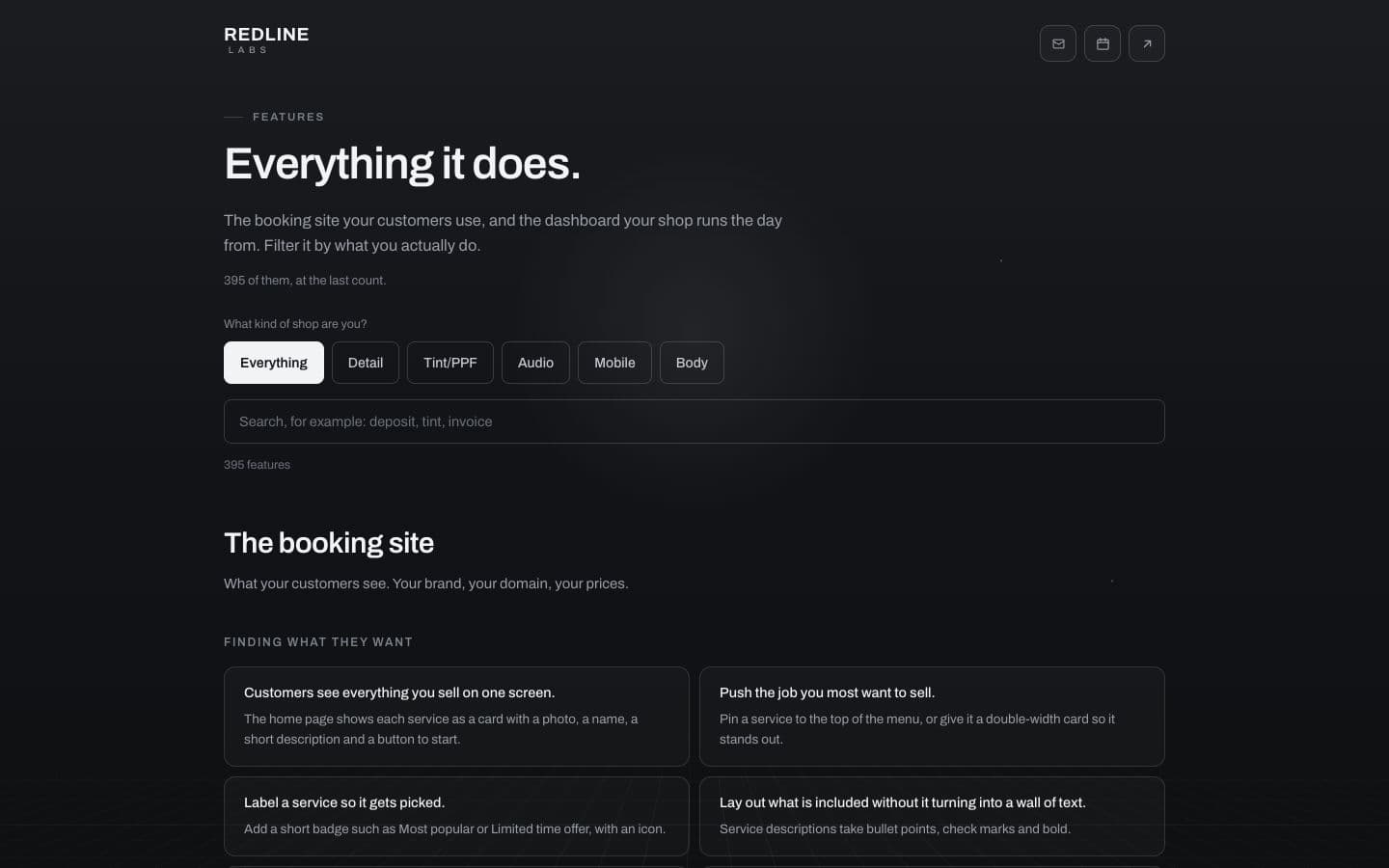Click 'Everything it does.' headline

pos(402,164)
